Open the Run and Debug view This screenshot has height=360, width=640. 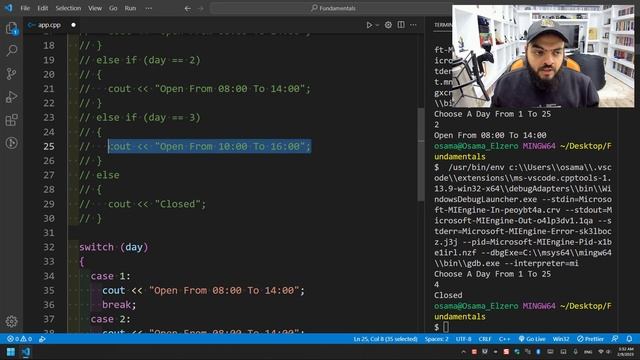pyautogui.click(x=11, y=97)
